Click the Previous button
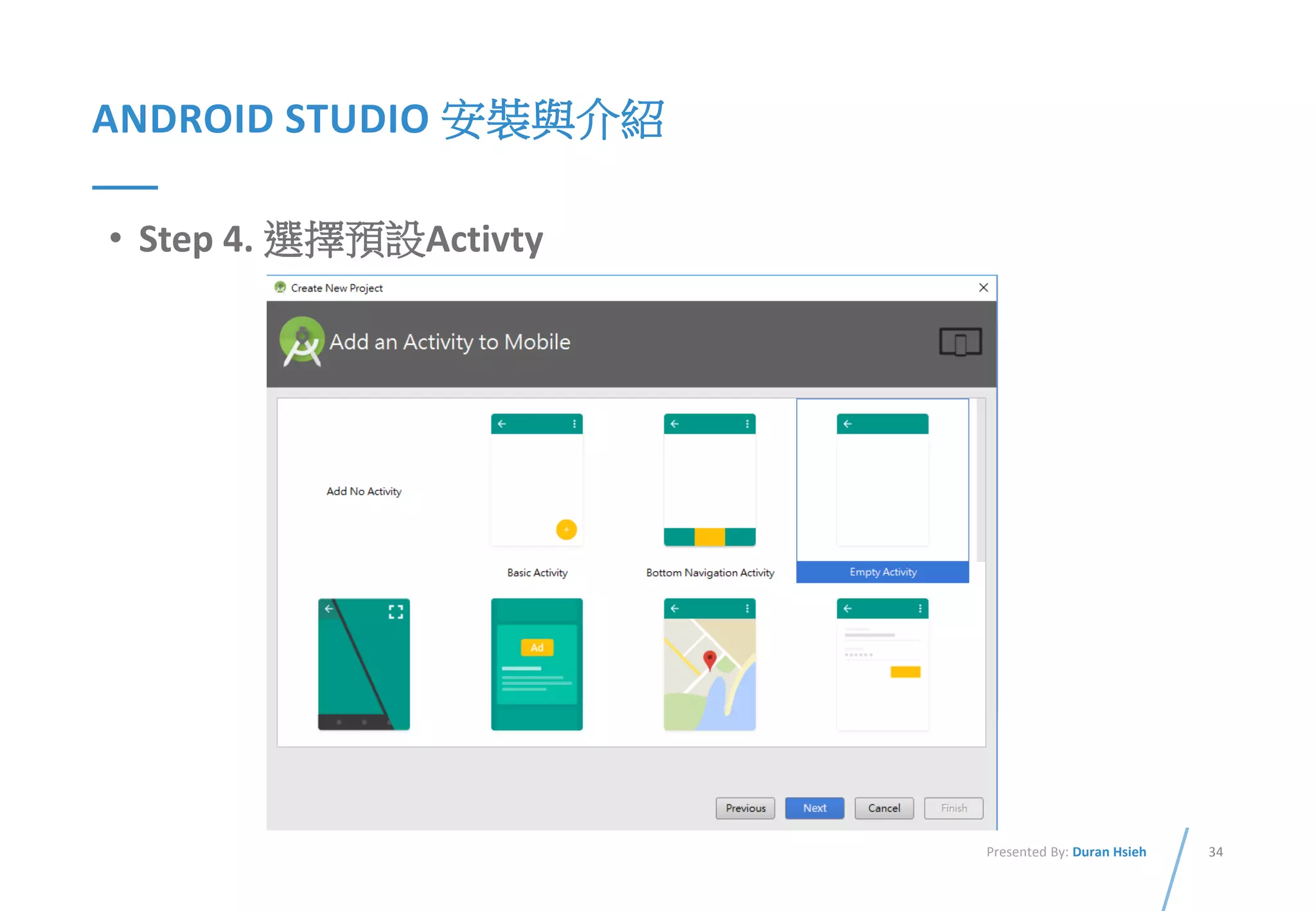 tap(745, 808)
